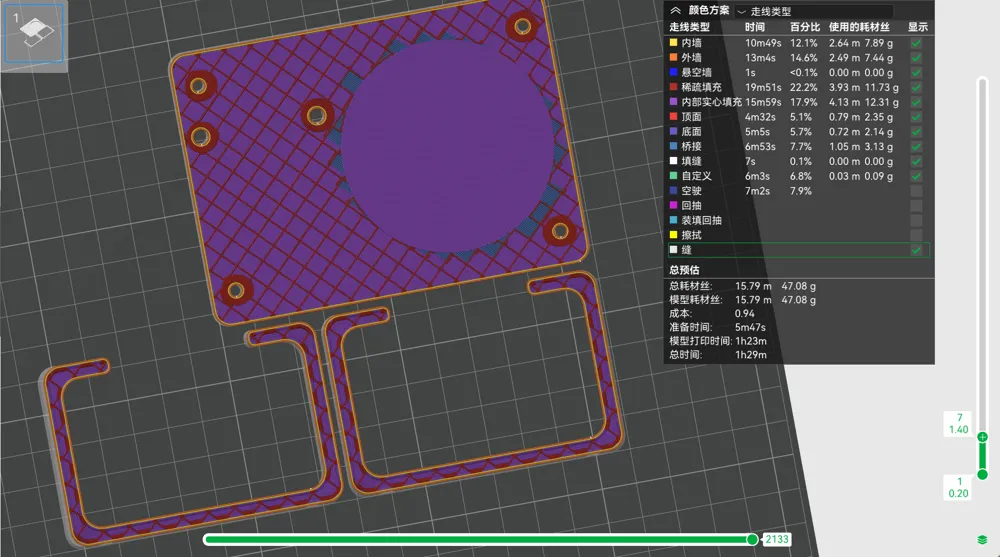1000x557 pixels.
Task: Click the green 自定义 color swatch
Action: point(673,175)
